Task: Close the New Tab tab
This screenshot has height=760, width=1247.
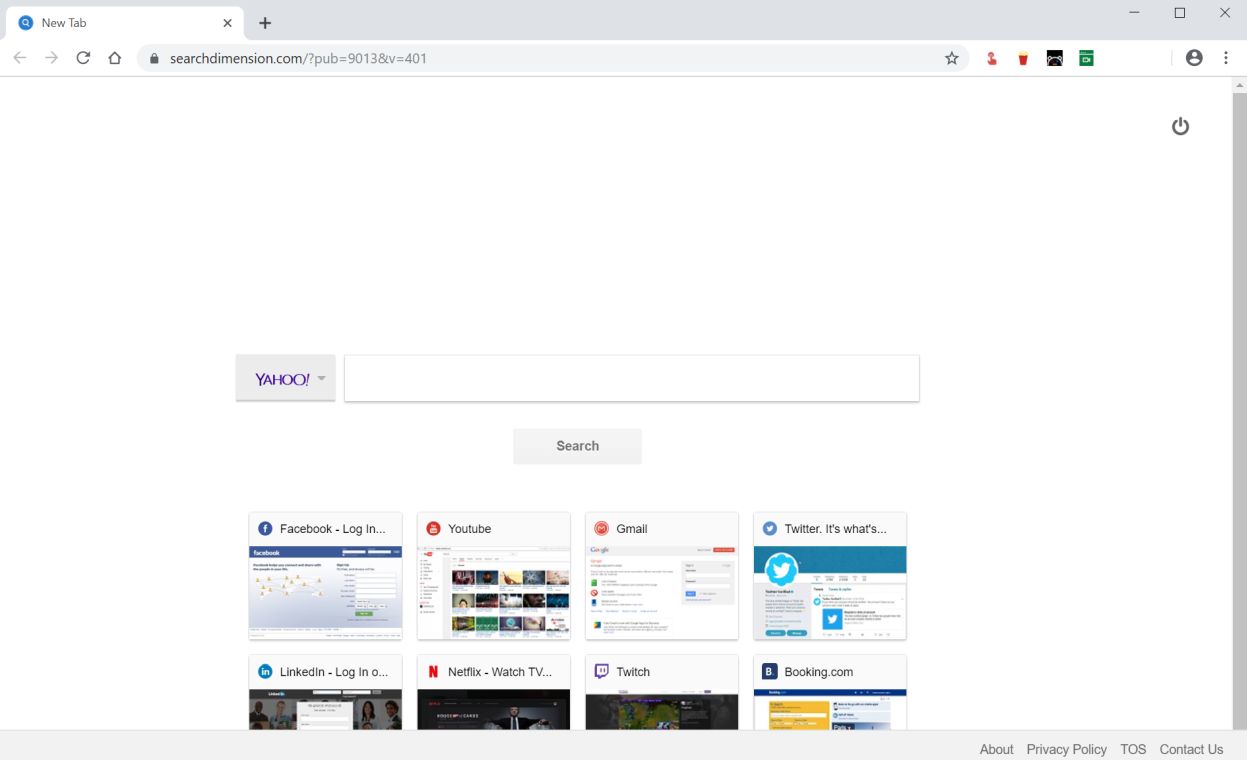Action: pyautogui.click(x=227, y=23)
